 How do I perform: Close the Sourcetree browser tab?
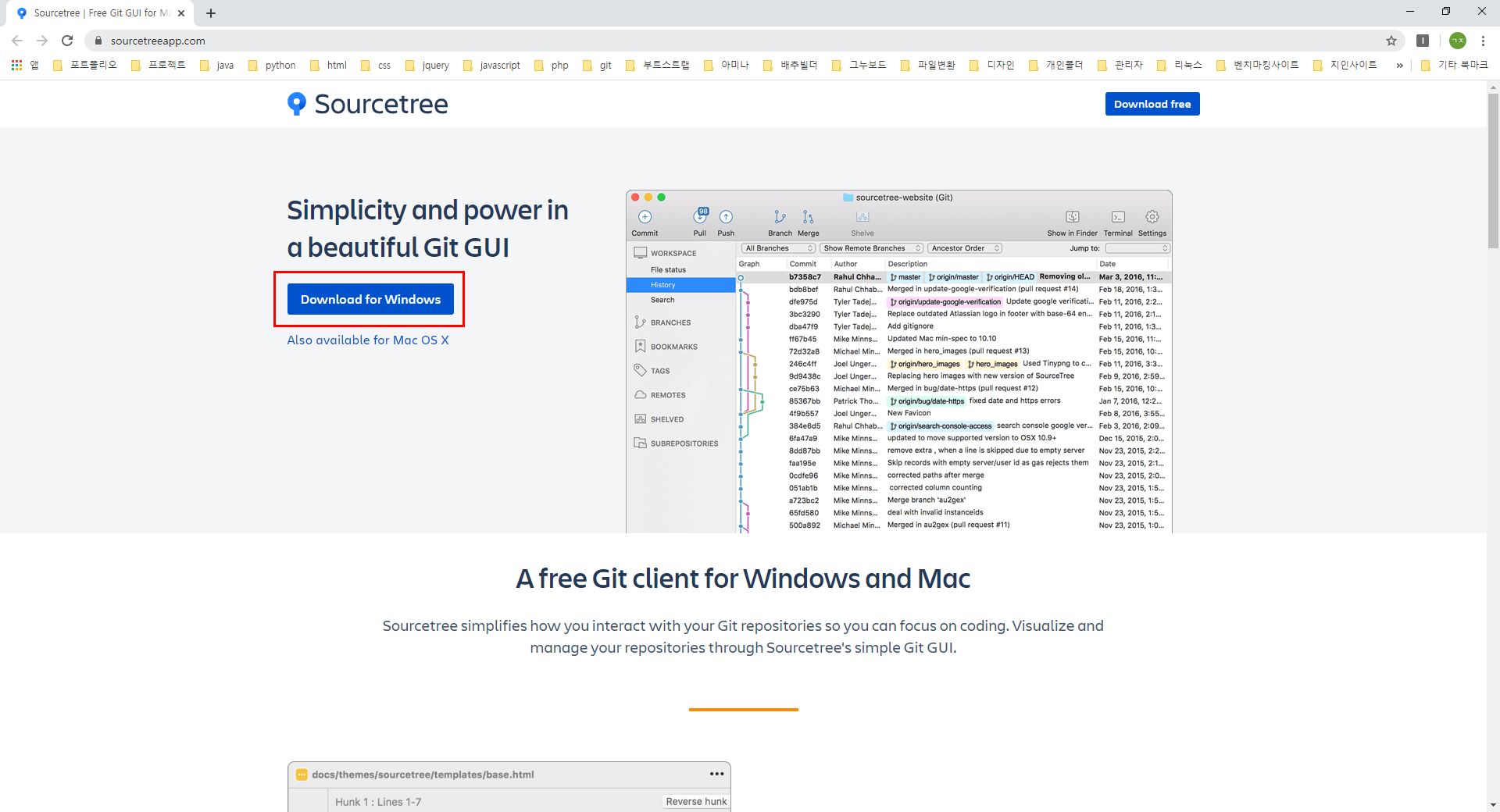181,13
